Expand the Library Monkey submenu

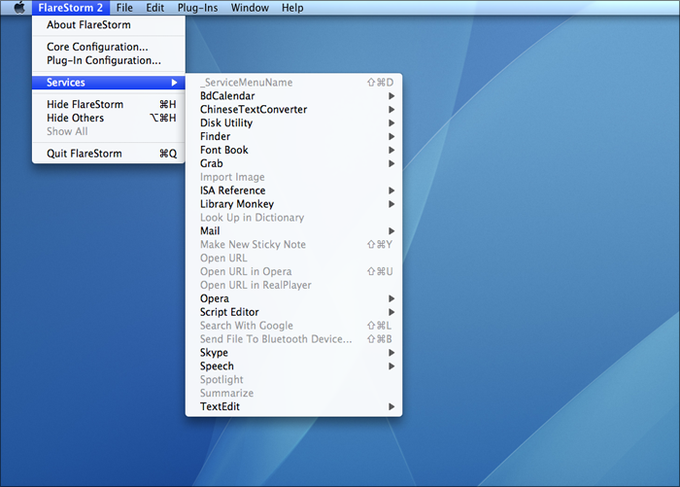[x=294, y=204]
